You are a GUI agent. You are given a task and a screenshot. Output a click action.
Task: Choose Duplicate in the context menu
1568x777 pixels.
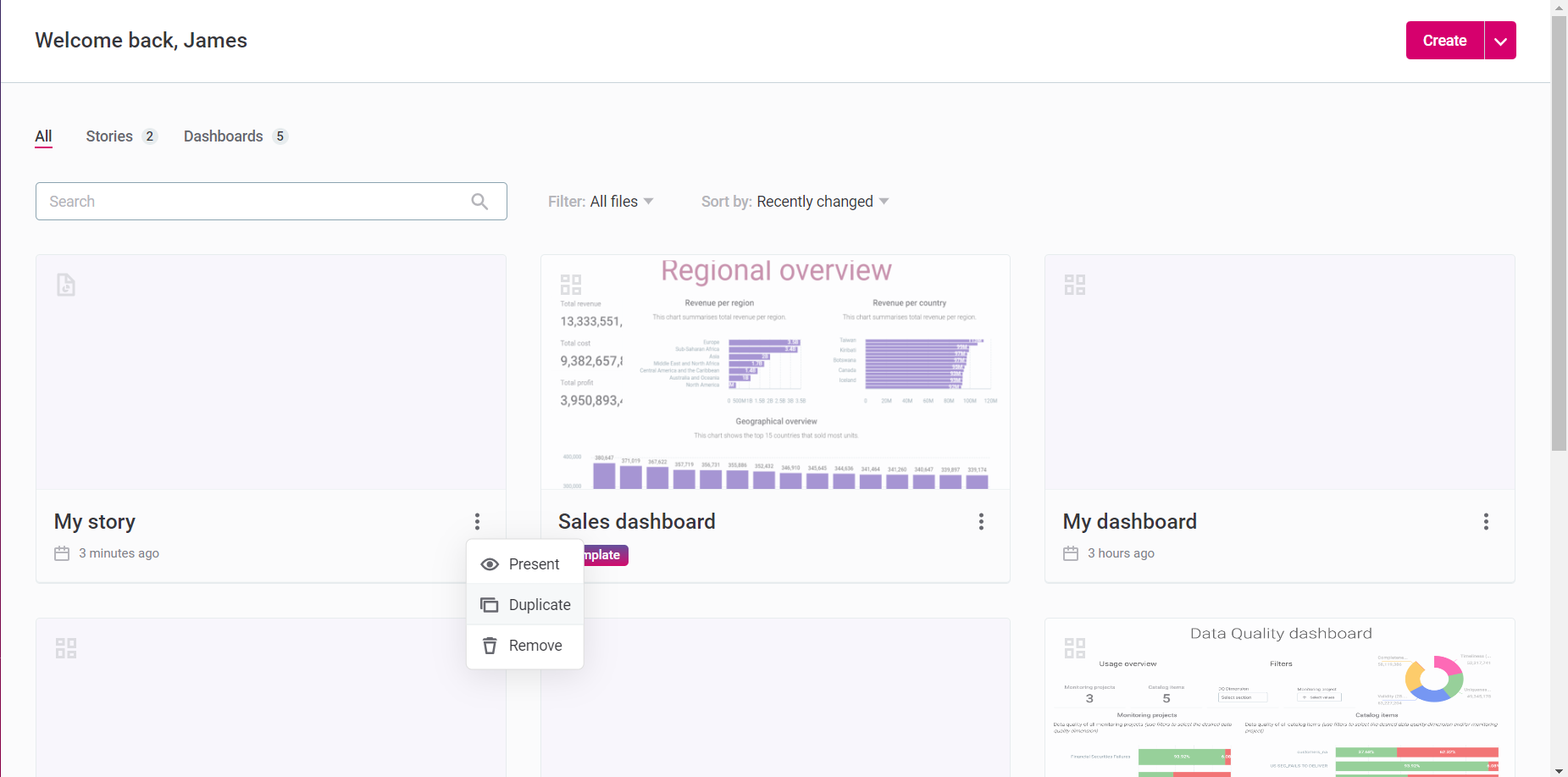(539, 605)
